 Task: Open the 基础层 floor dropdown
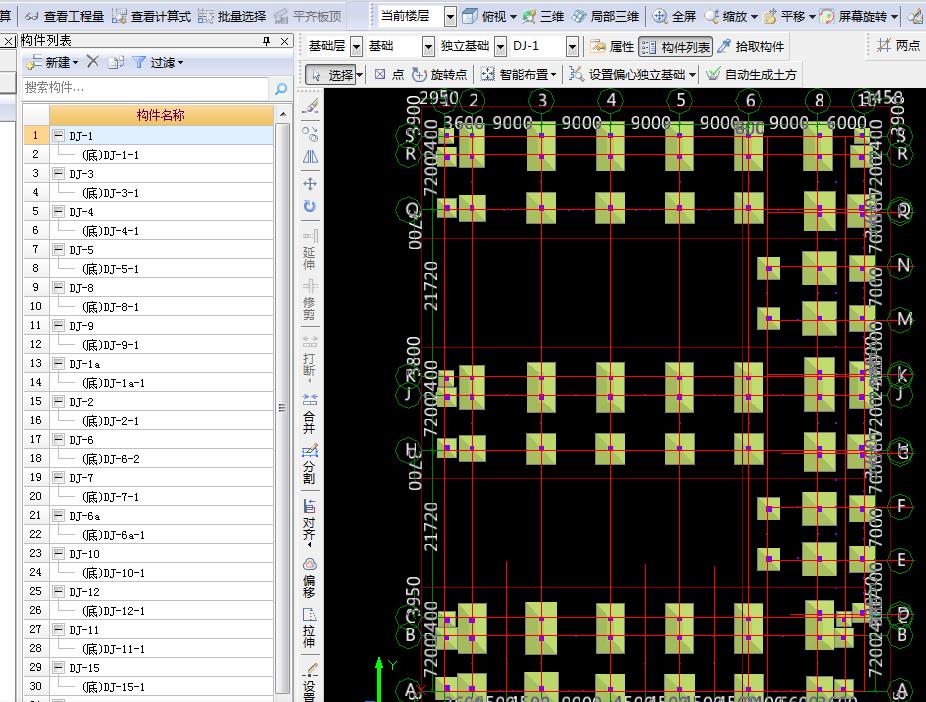click(x=357, y=46)
